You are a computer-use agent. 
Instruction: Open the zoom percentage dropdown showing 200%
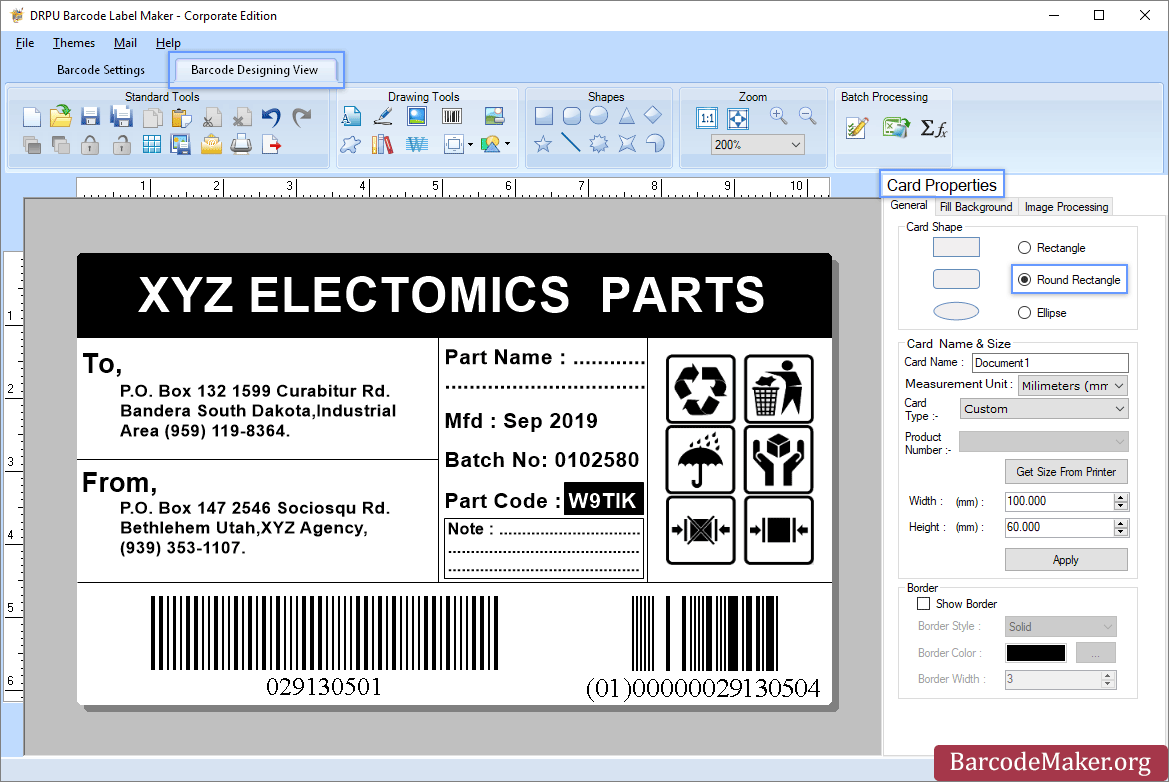pyautogui.click(x=757, y=145)
